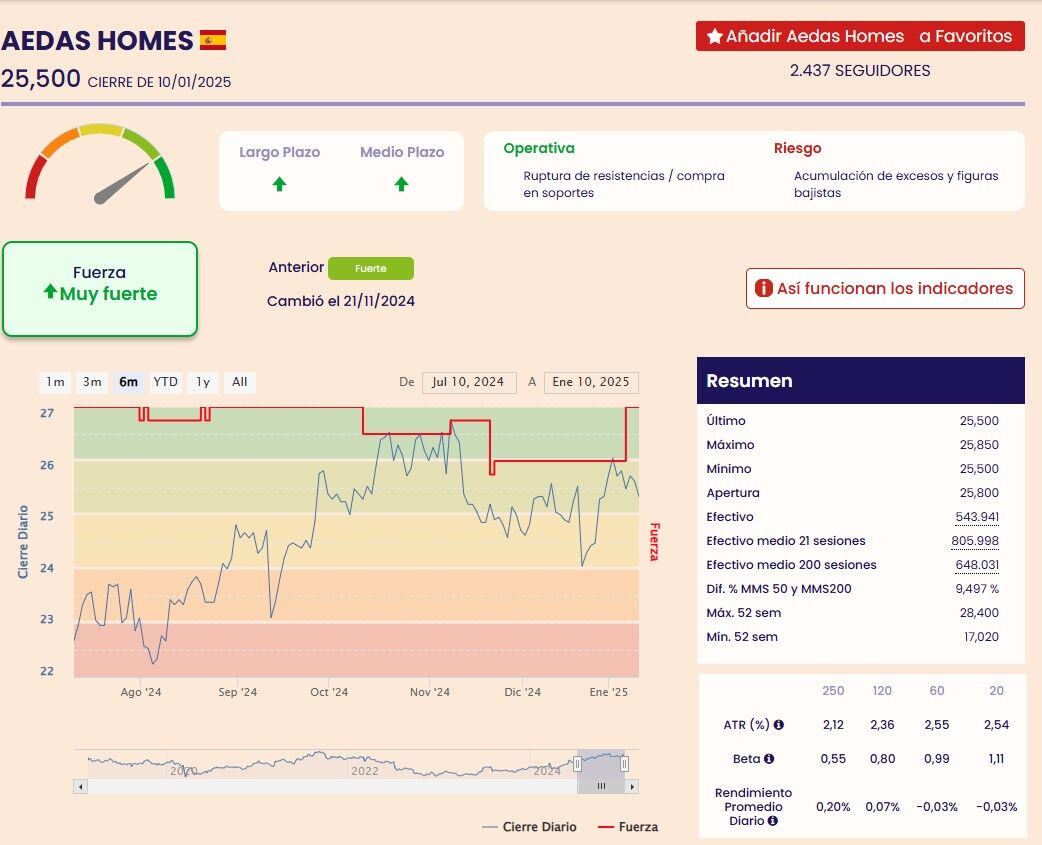Click the star icon in the favorites button
The width and height of the screenshot is (1042, 845).
(x=714, y=36)
